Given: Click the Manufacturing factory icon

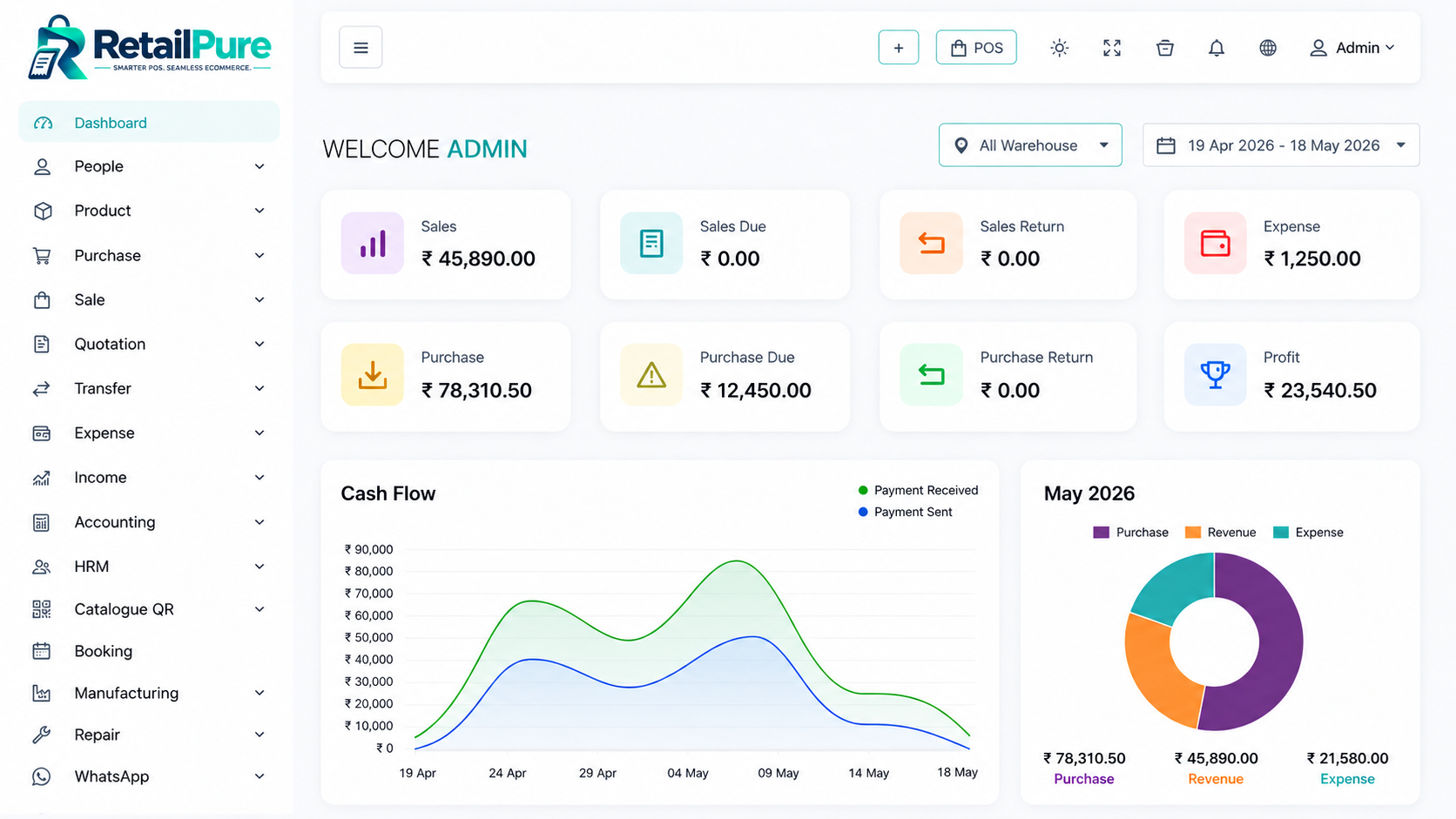Looking at the screenshot, I should point(42,693).
